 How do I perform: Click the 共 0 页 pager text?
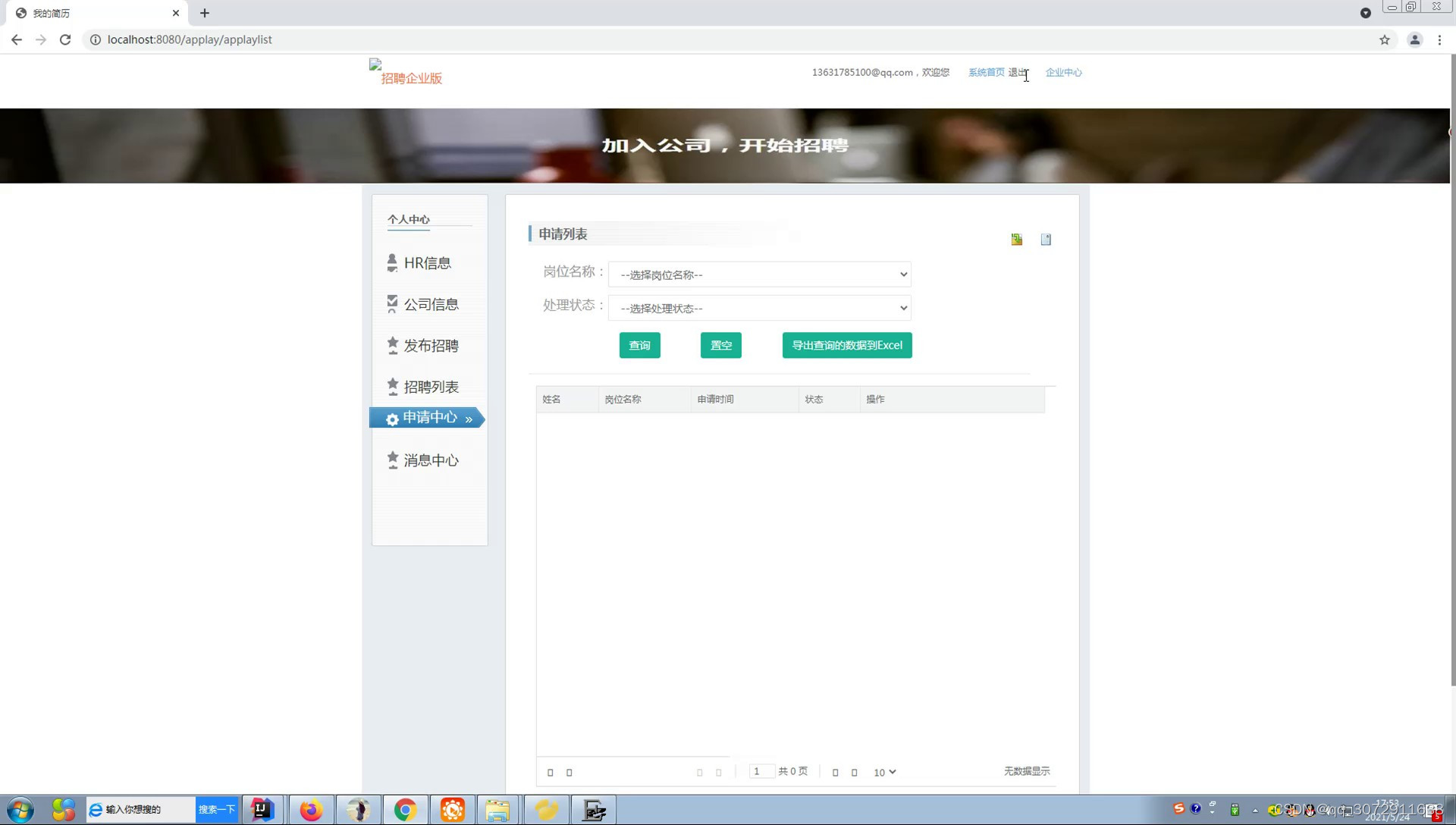pyautogui.click(x=792, y=771)
